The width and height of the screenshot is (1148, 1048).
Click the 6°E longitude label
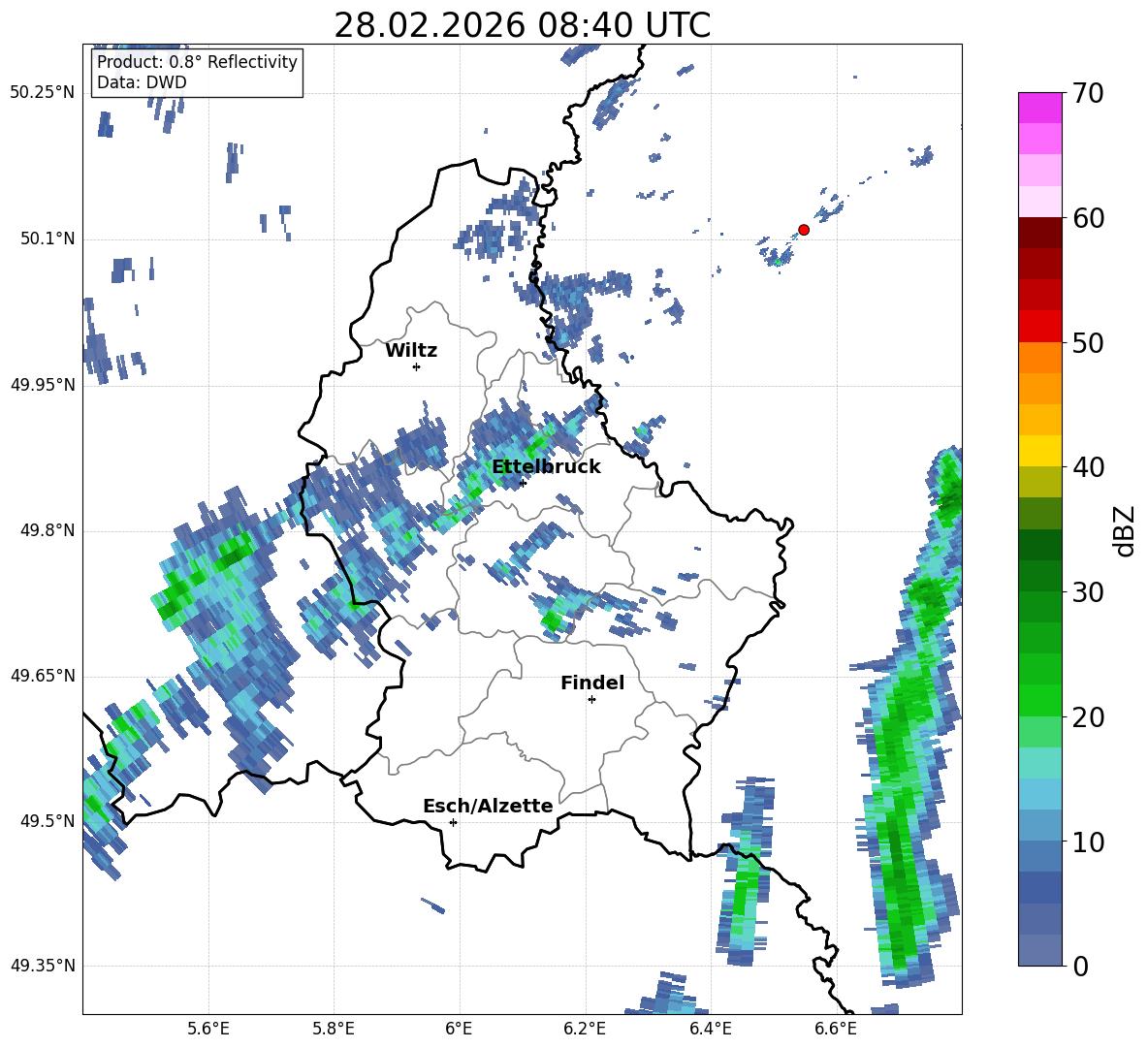(x=459, y=1029)
